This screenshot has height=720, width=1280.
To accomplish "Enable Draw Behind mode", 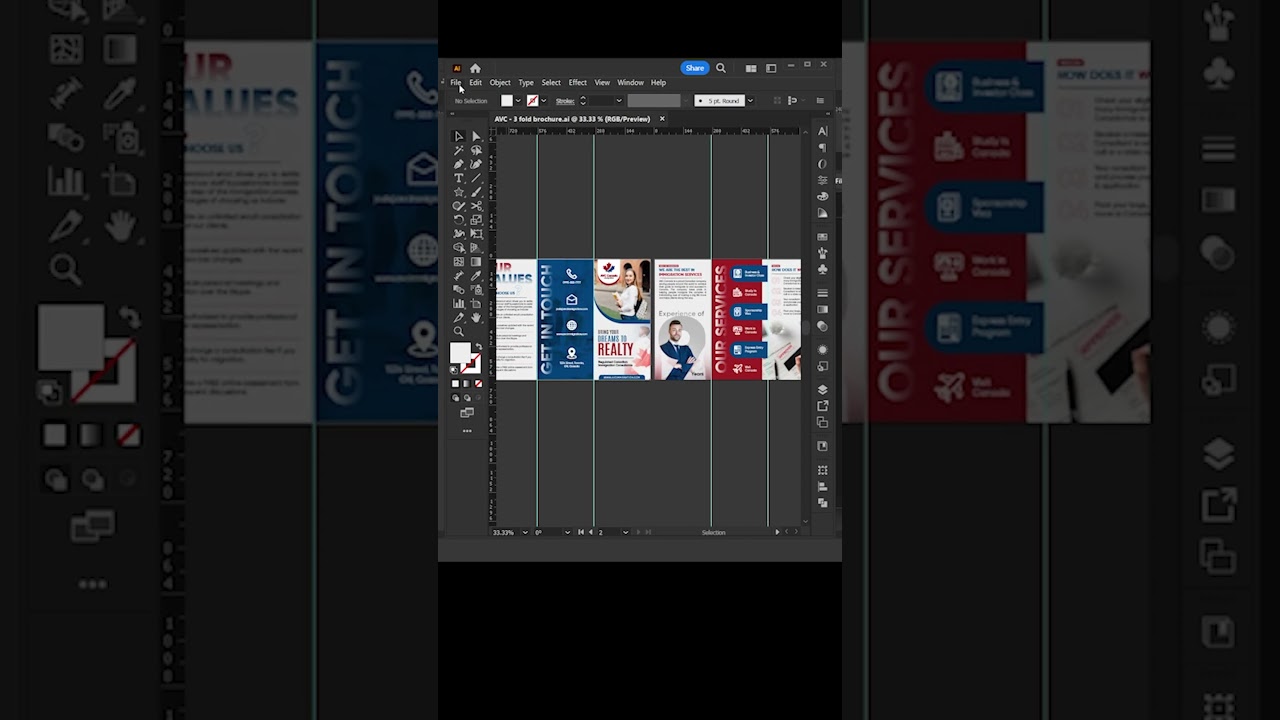I will coord(467,398).
